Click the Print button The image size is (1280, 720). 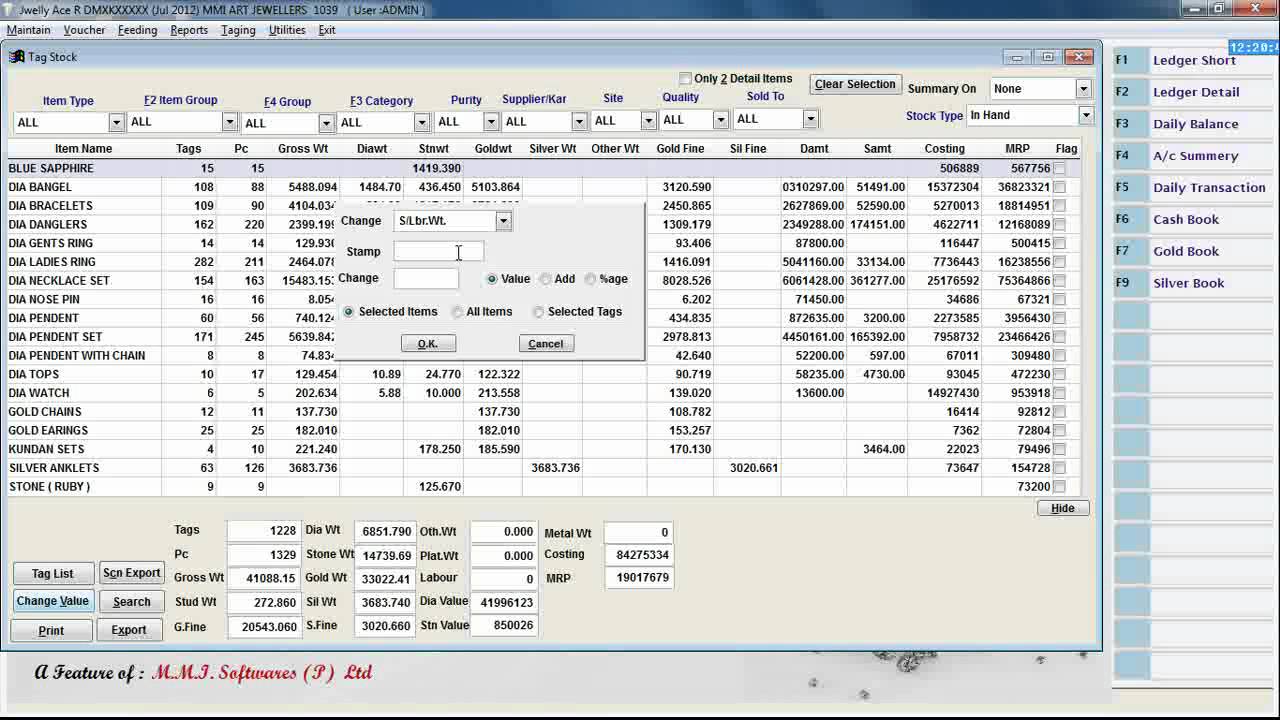tap(52, 631)
